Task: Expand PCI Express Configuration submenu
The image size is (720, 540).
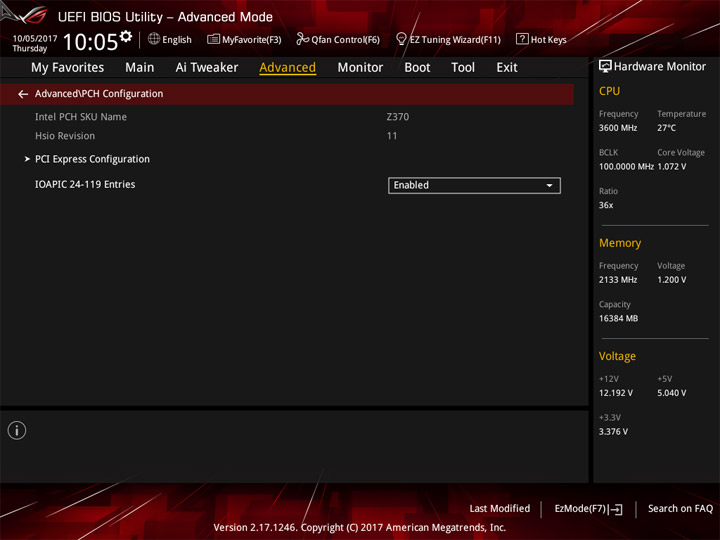Action: (x=92, y=159)
